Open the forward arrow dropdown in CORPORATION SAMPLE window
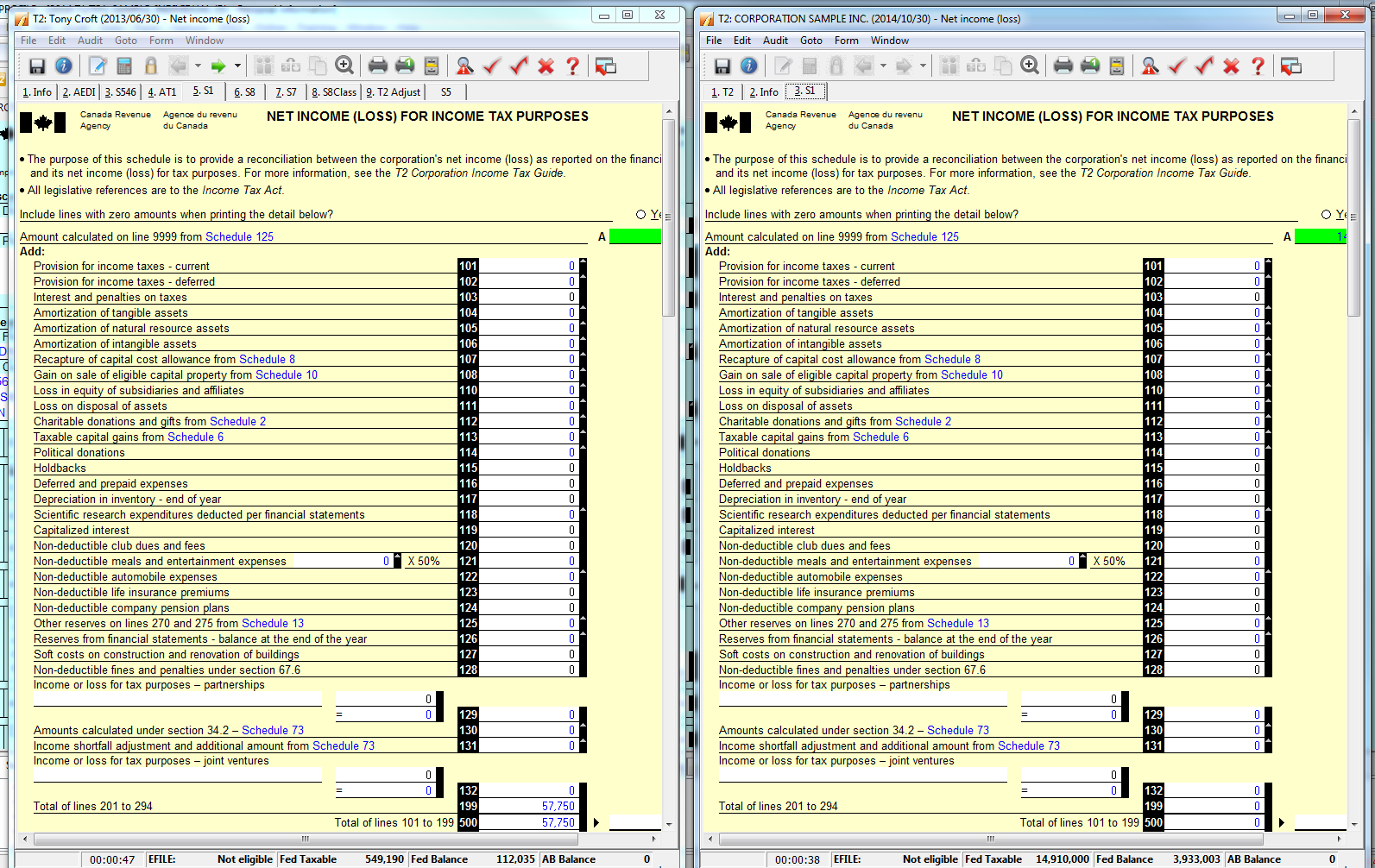1375x868 pixels. (x=923, y=66)
